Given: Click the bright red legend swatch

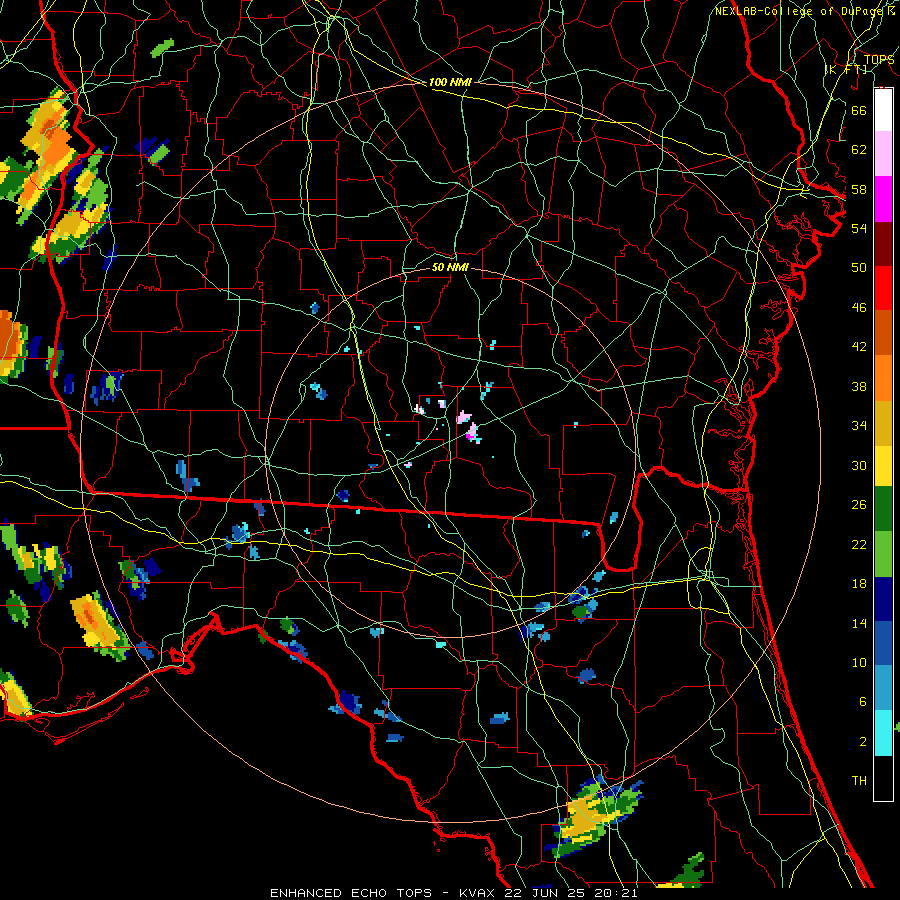Looking at the screenshot, I should 883,288.
